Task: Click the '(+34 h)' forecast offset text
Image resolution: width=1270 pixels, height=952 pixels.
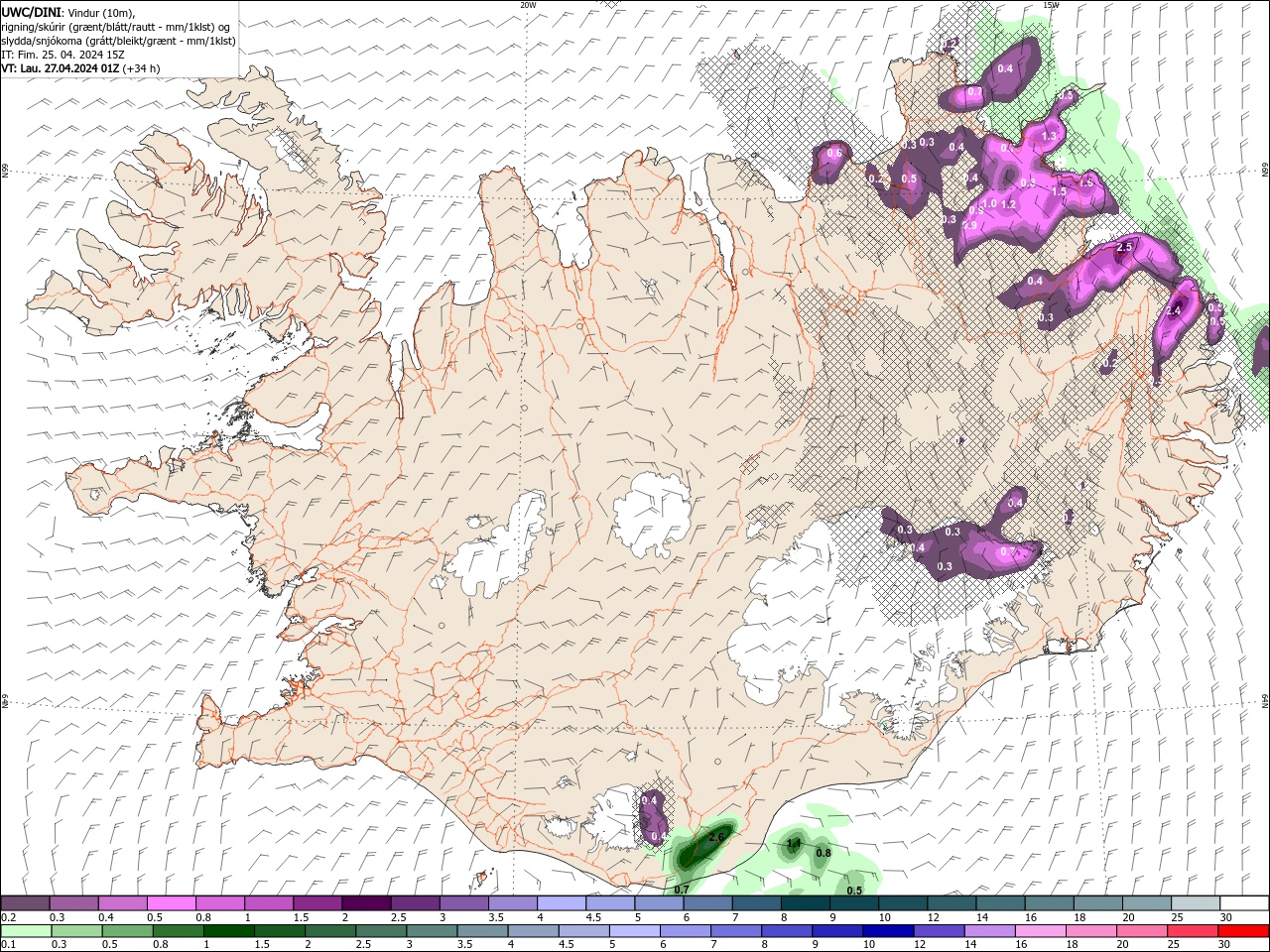Action: point(142,68)
